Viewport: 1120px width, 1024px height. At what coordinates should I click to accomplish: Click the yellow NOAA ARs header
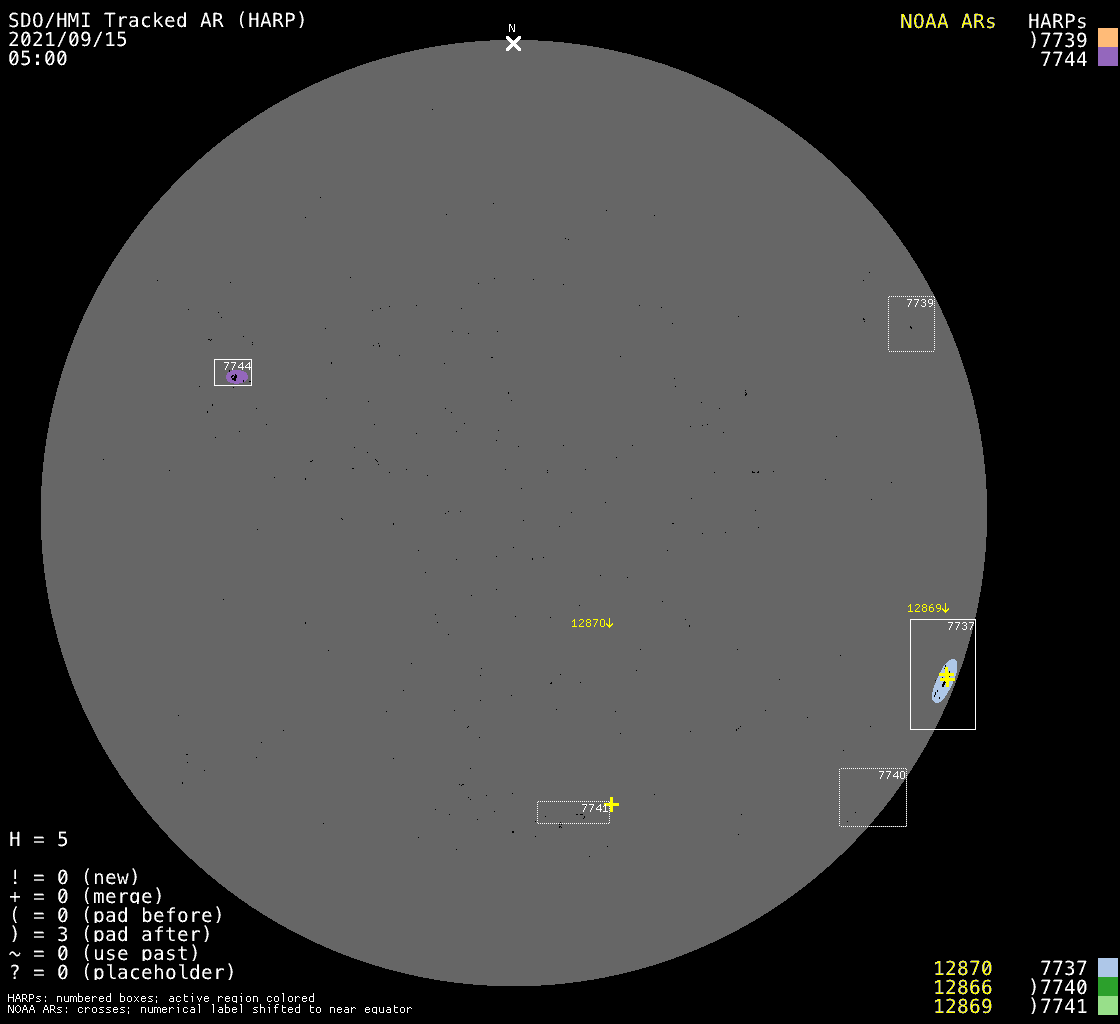947,21
